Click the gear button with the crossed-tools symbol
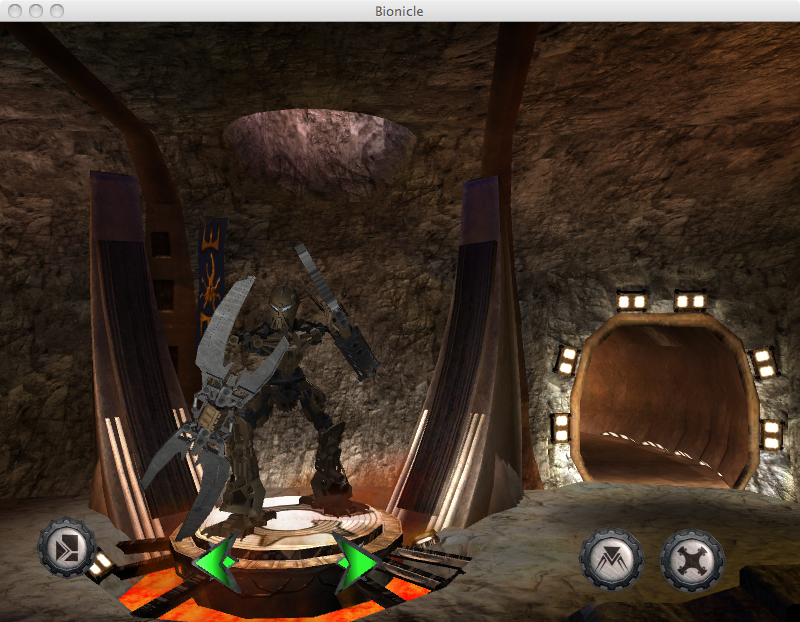The width and height of the screenshot is (800, 622). [692, 561]
